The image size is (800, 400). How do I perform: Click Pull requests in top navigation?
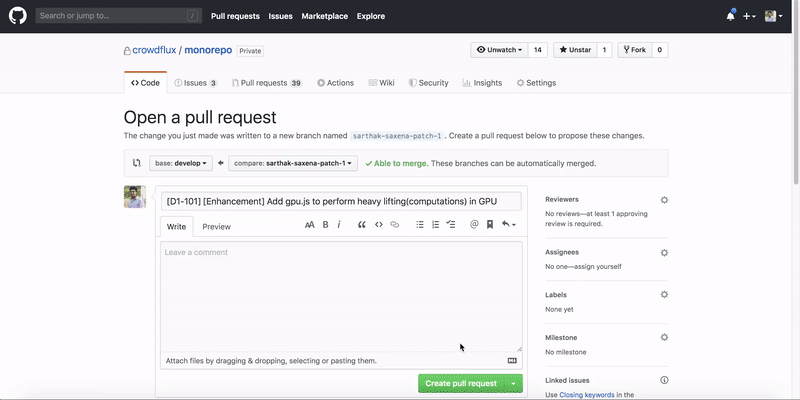(x=235, y=16)
